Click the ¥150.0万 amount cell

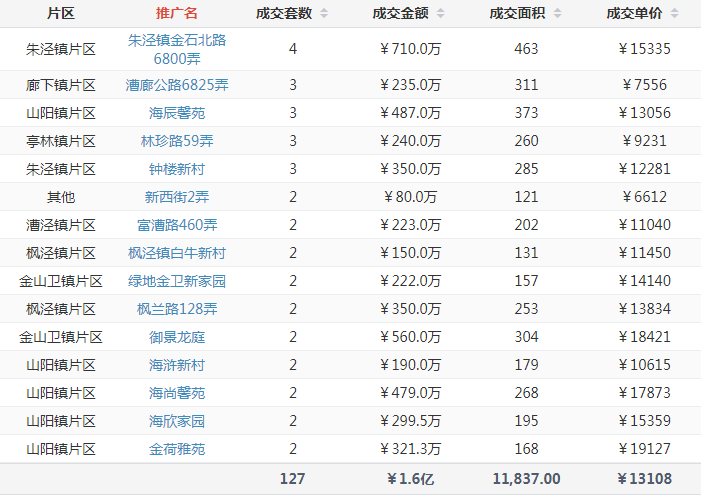[410, 253]
